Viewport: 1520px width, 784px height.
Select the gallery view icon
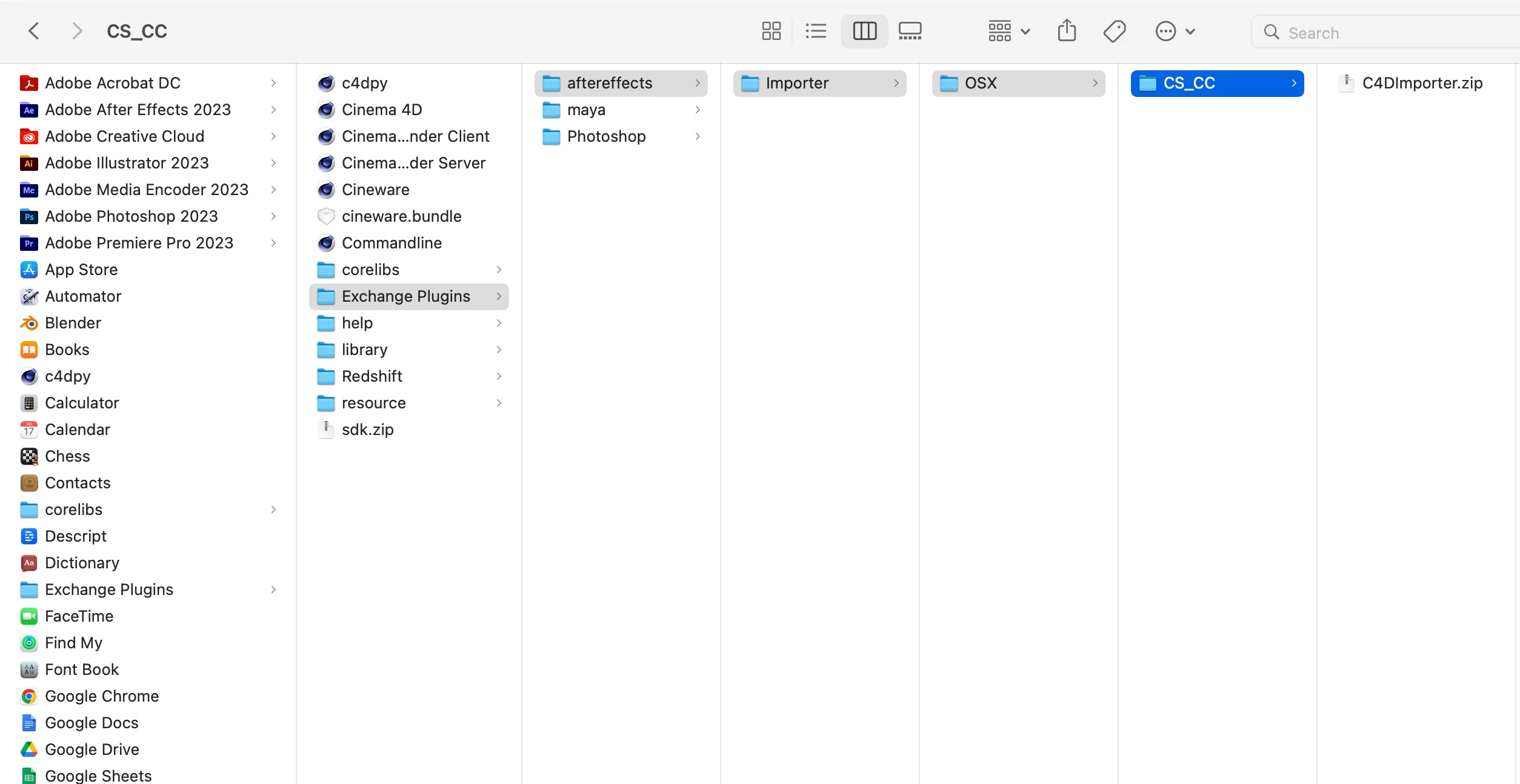pos(910,31)
